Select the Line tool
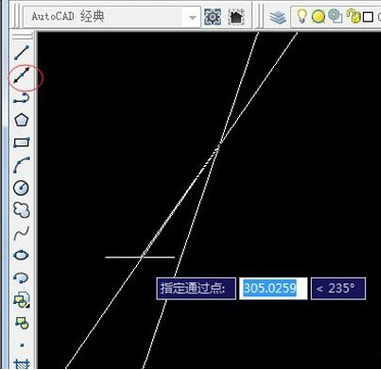This screenshot has width=381, height=370. pyautogui.click(x=22, y=53)
